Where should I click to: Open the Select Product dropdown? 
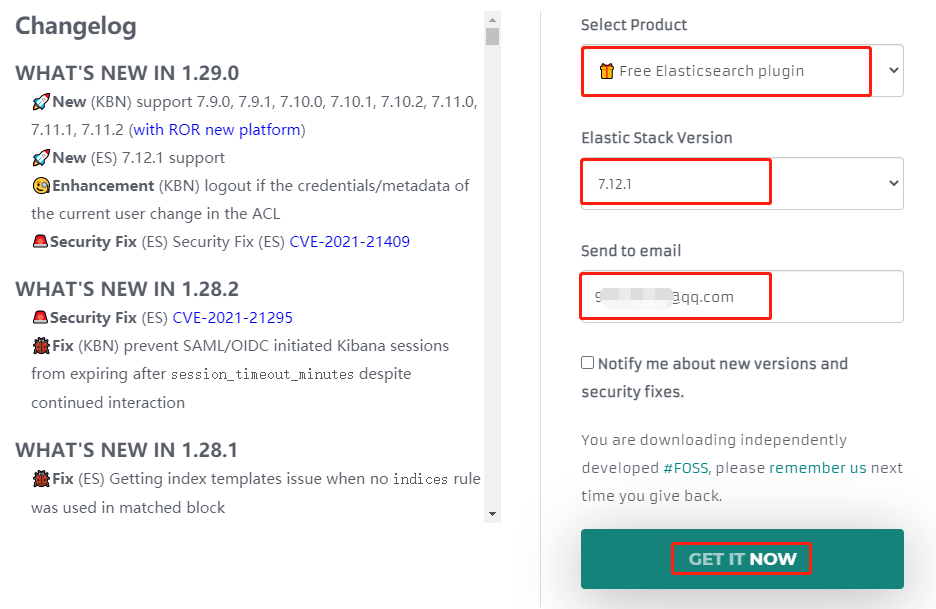pos(742,70)
